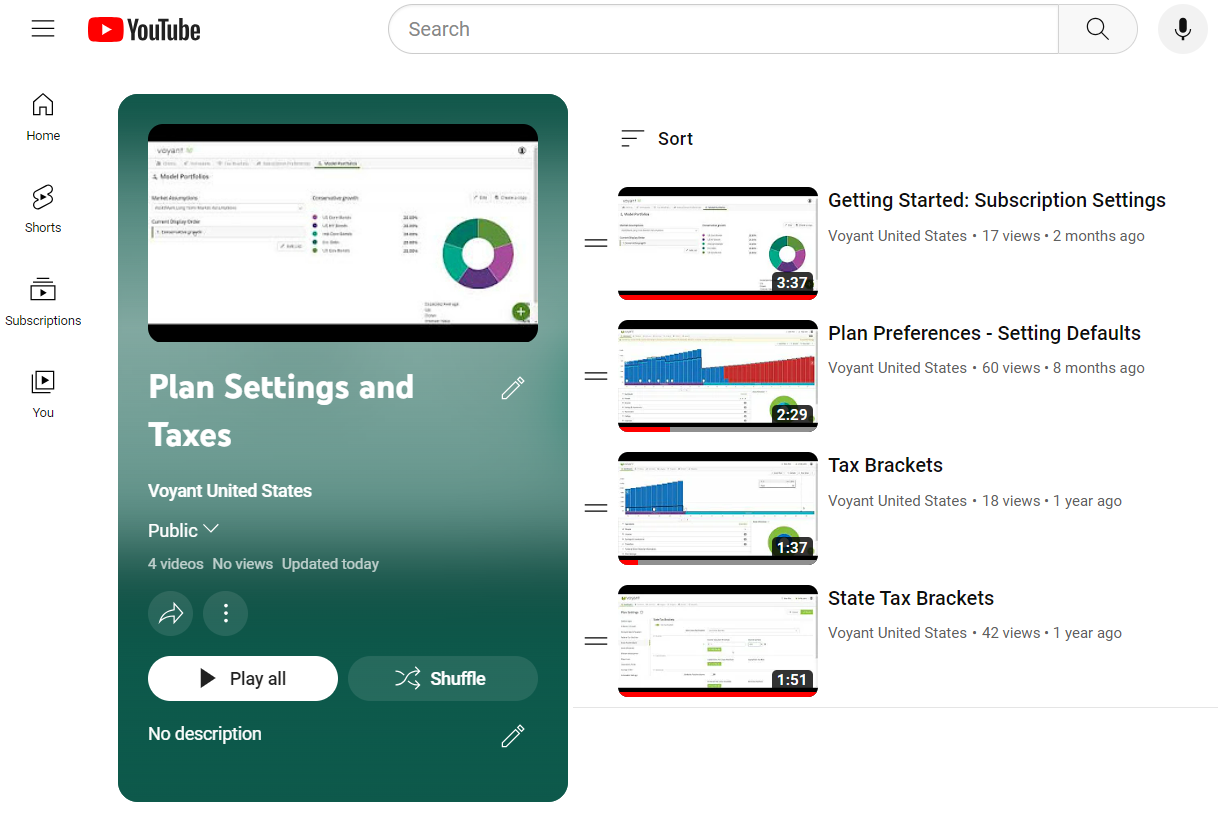The width and height of the screenshot is (1218, 818).
Task: Open Home in the sidebar
Action: 43,117
